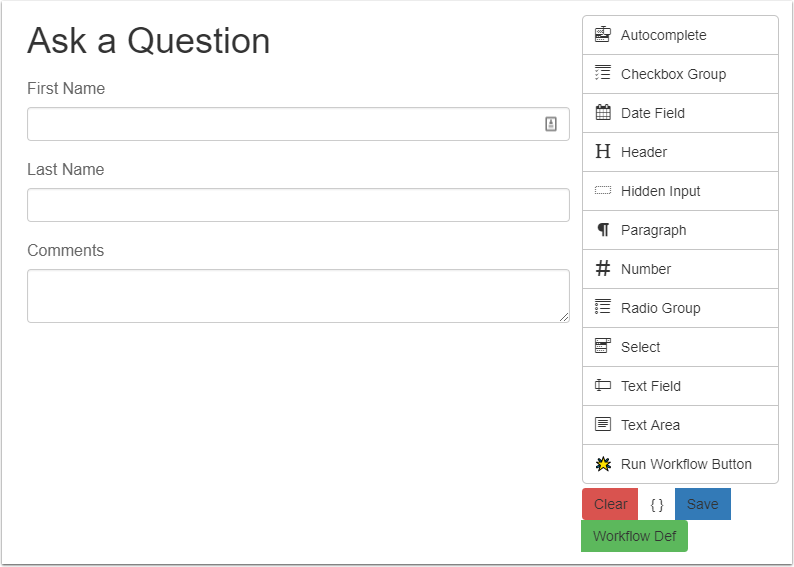Viewport: 794px width, 567px height.
Task: Click the Hidden Input icon
Action: (x=602, y=191)
